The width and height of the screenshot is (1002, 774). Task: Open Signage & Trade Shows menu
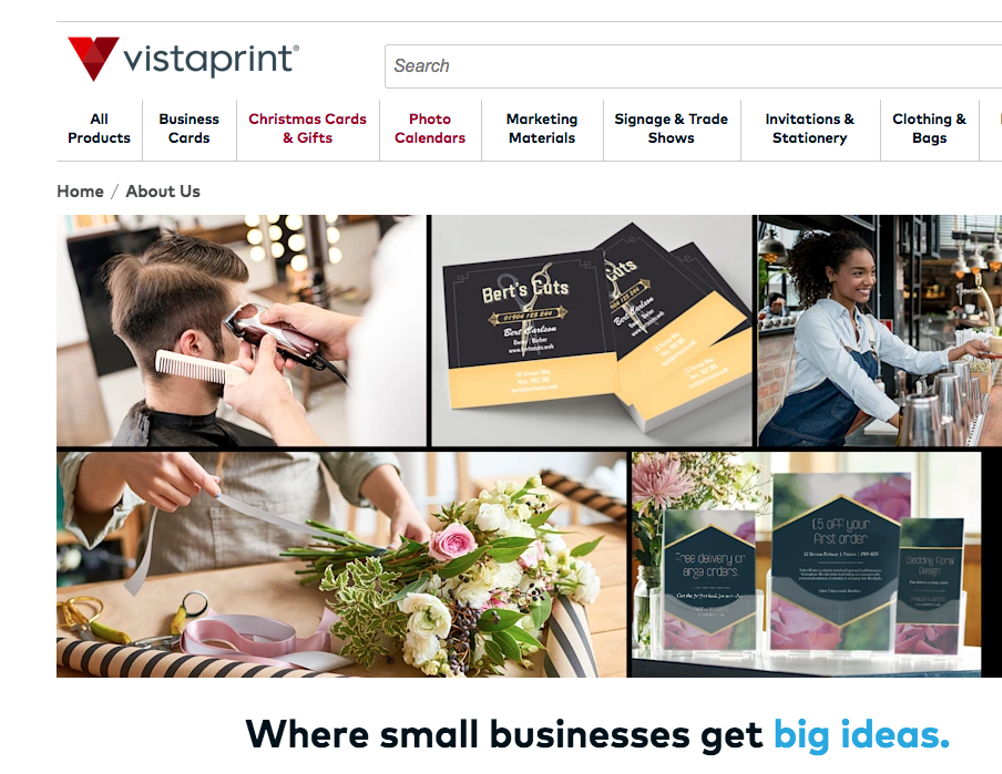(x=671, y=128)
